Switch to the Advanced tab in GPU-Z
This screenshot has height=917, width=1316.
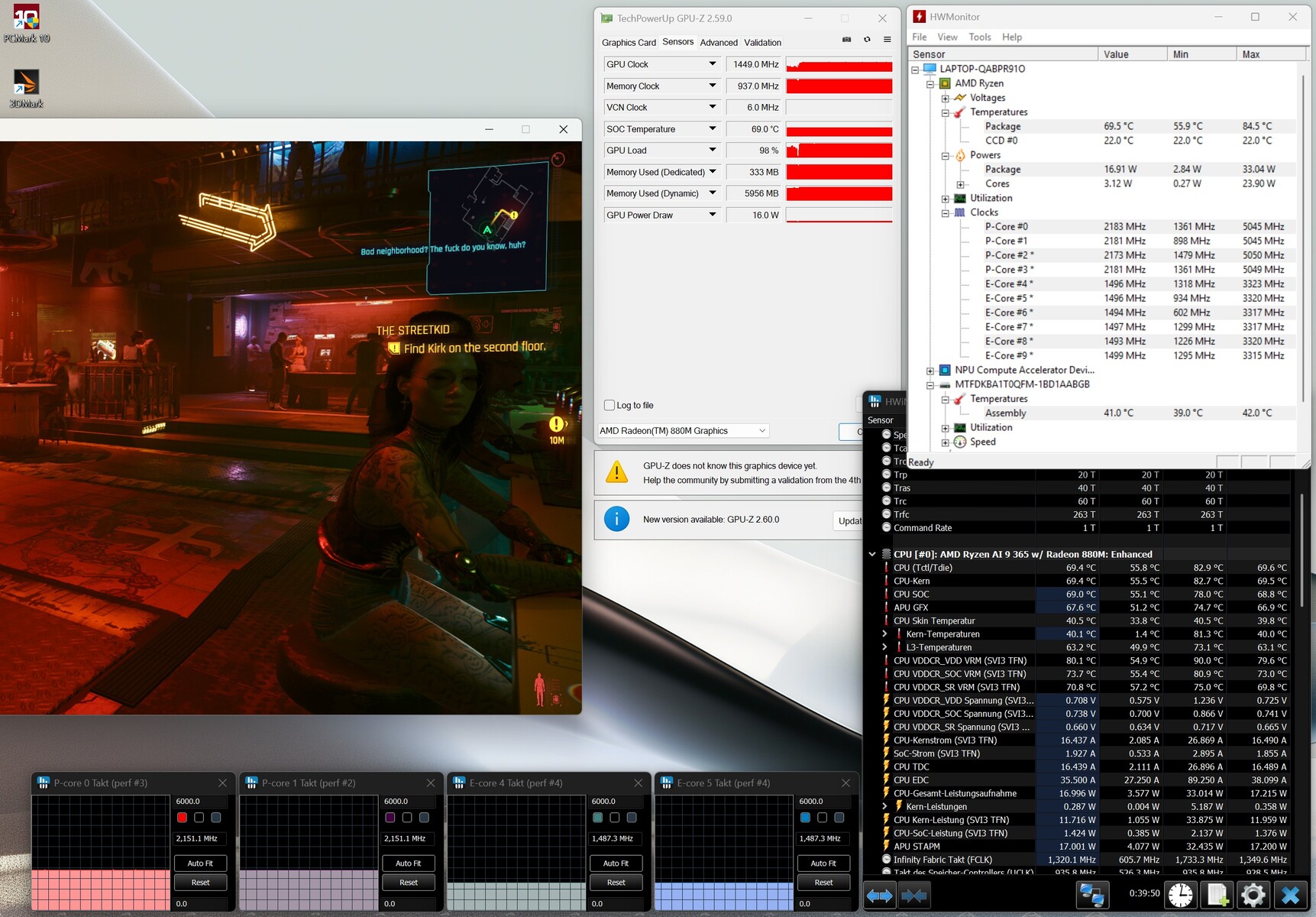(719, 42)
